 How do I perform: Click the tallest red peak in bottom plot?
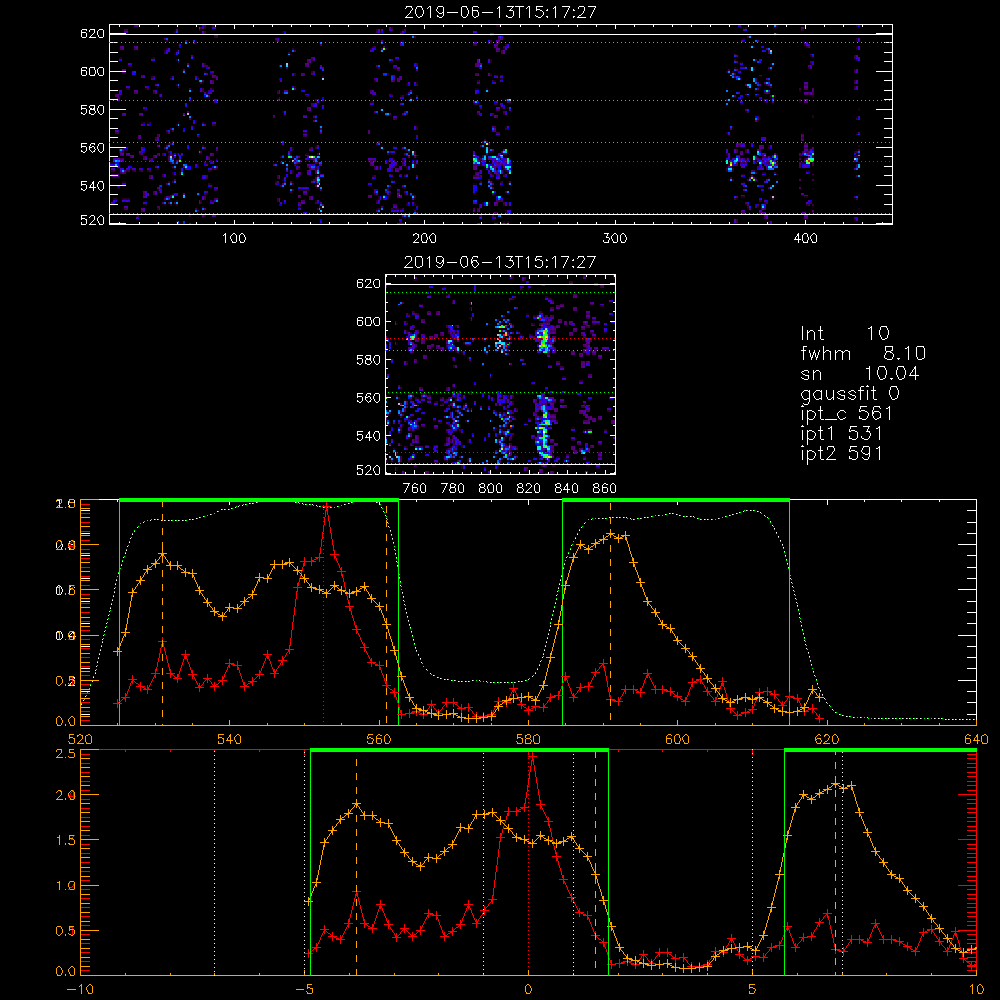point(532,756)
